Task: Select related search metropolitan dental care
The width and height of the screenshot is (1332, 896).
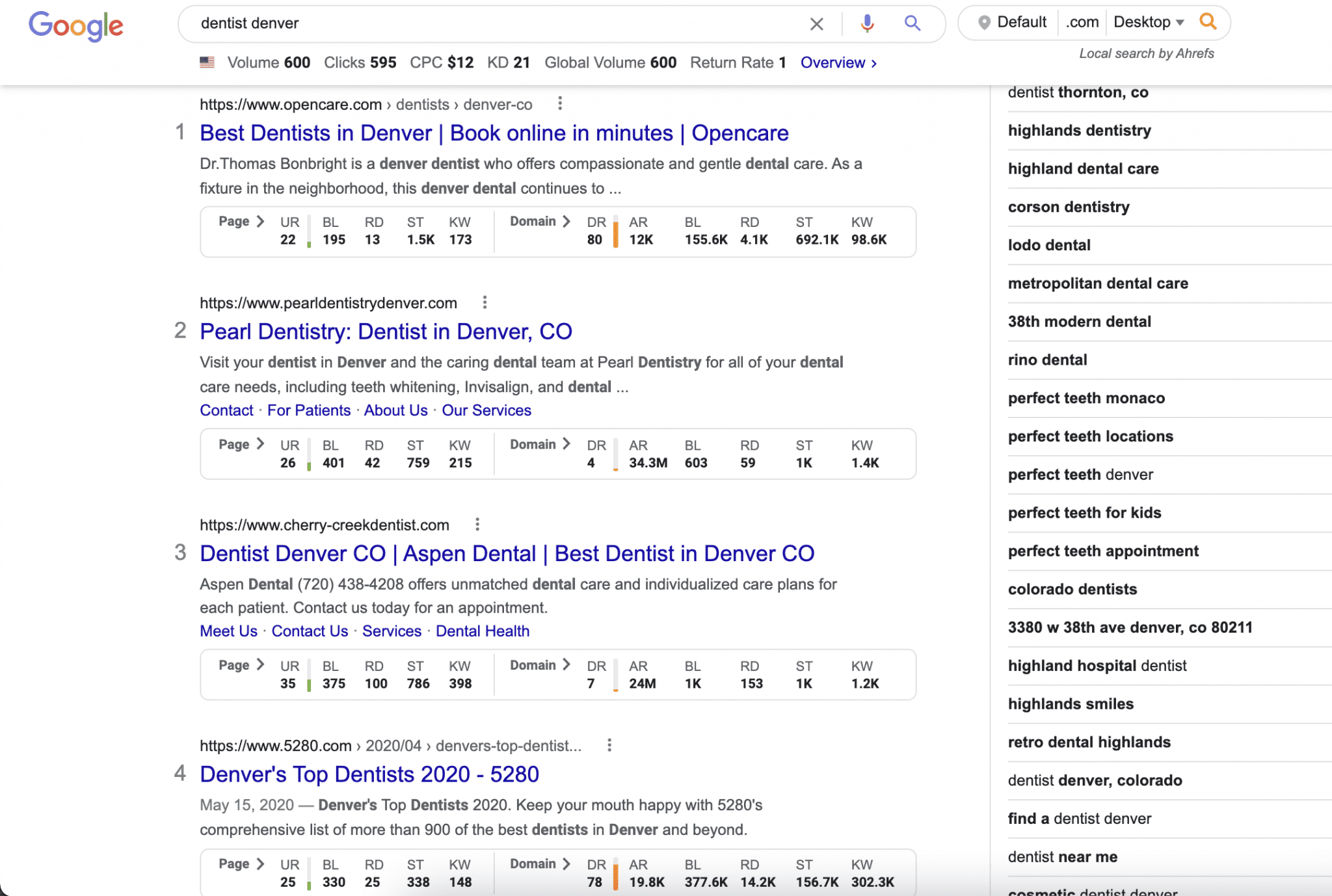Action: point(1098,283)
